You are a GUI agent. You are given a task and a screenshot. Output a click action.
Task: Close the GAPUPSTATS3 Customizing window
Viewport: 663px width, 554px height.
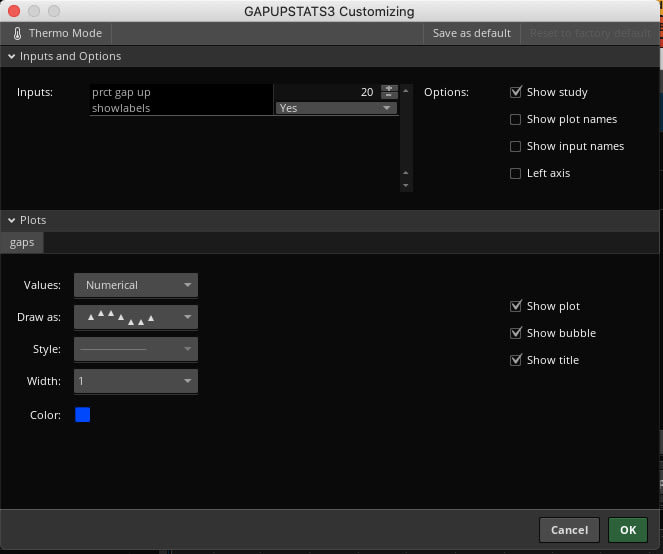pyautogui.click(x=14, y=11)
